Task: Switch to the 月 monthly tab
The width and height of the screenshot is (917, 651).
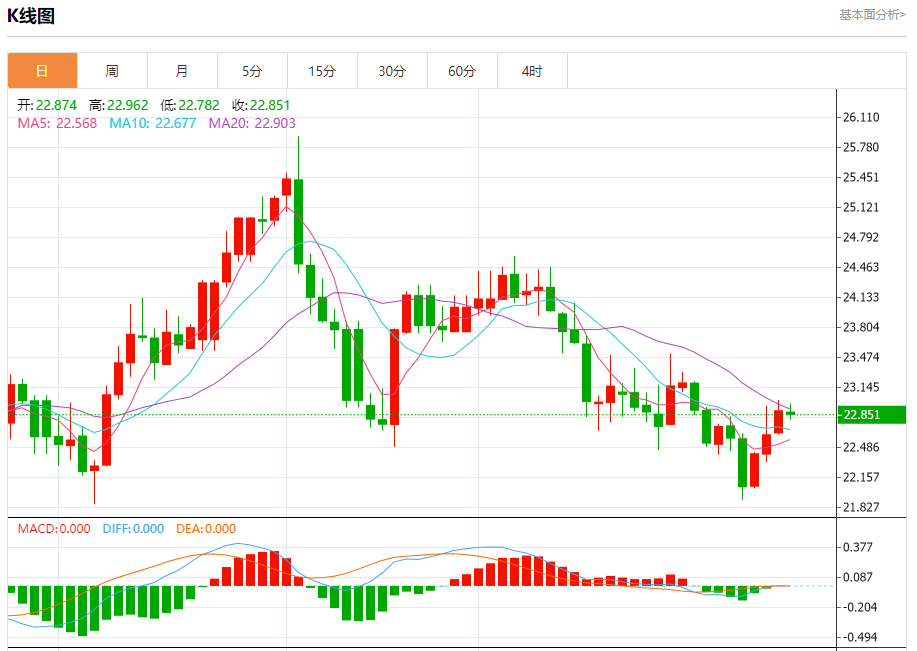Action: [x=182, y=71]
